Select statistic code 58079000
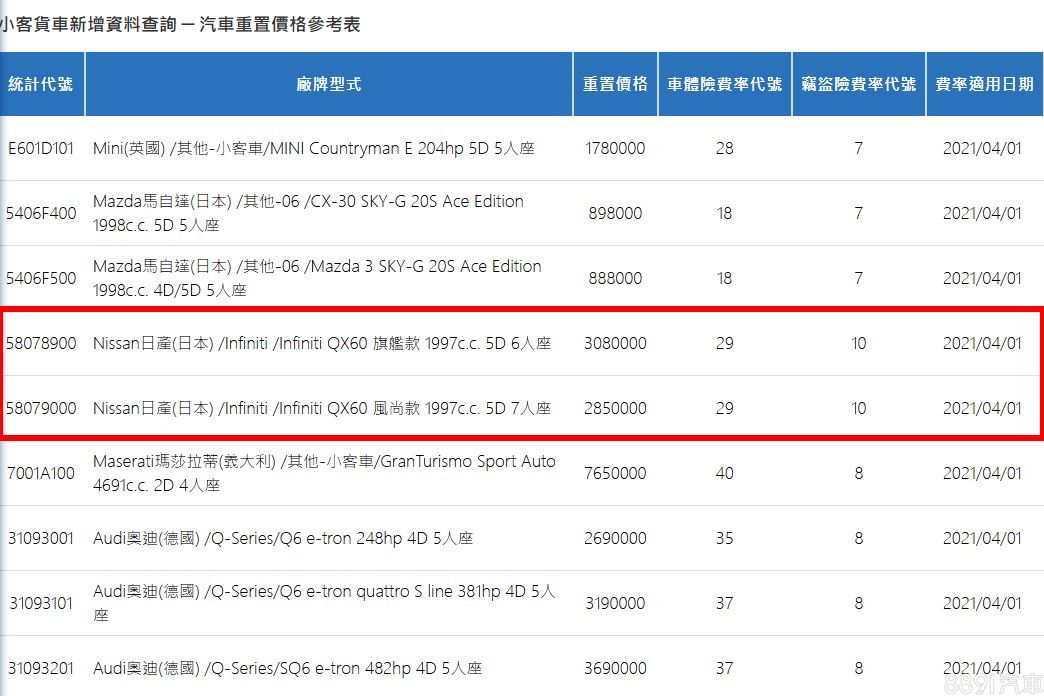The width and height of the screenshot is (1044, 696). tap(41, 408)
